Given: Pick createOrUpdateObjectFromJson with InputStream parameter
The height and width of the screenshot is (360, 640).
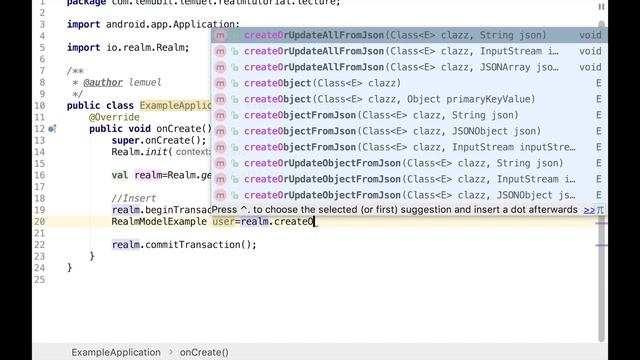Looking at the screenshot, I should click(409, 179).
